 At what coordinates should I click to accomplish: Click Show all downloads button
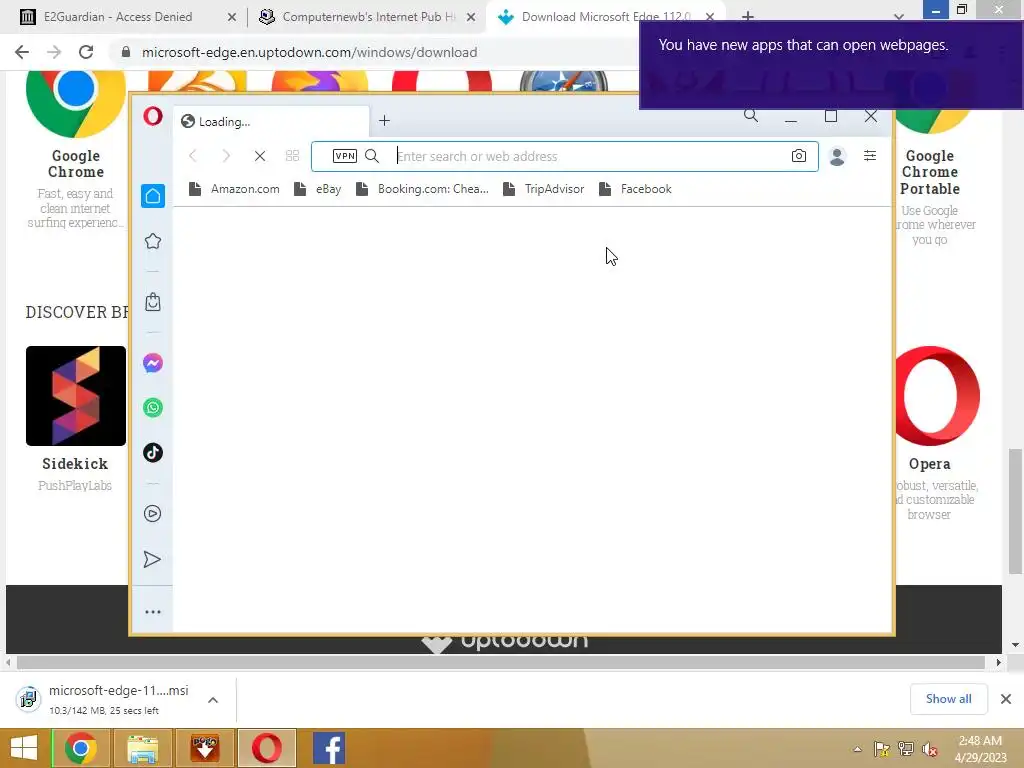(948, 699)
